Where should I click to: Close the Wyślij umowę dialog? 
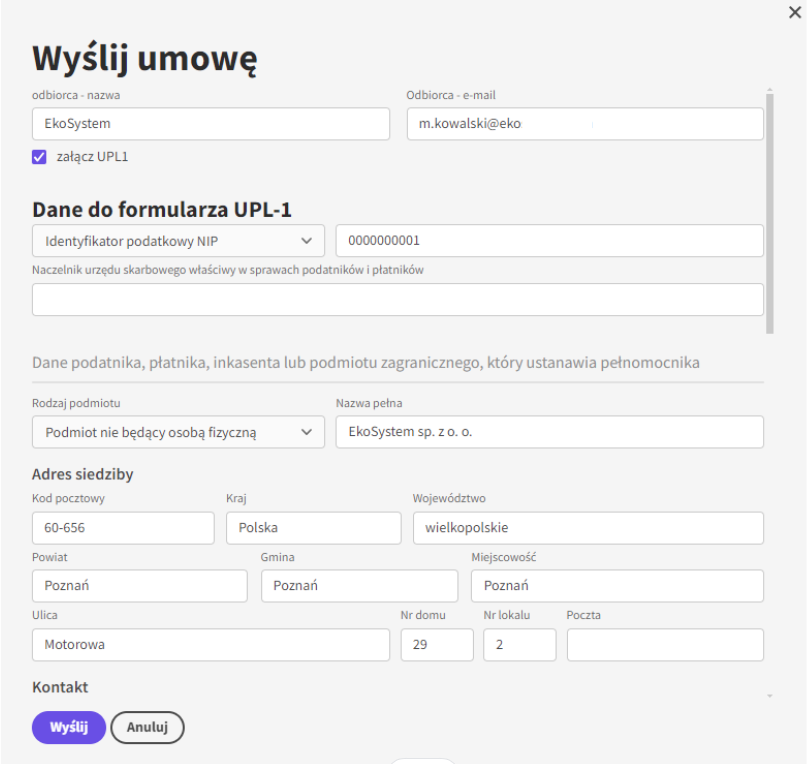[795, 12]
